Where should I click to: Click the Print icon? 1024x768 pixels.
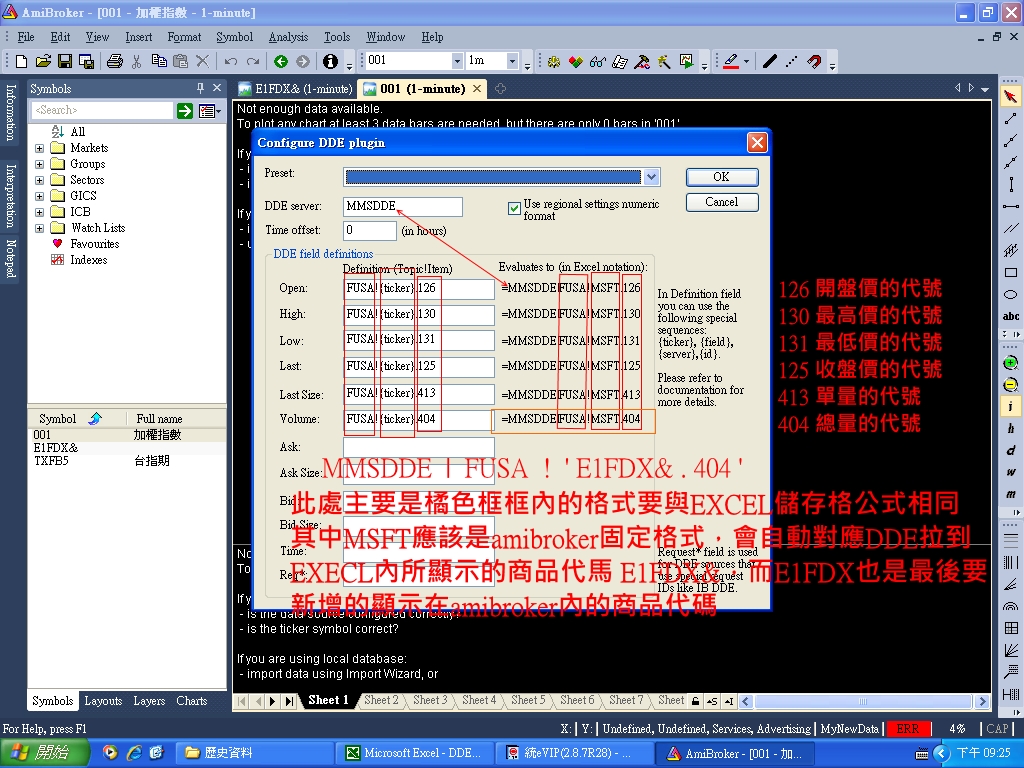click(x=115, y=61)
